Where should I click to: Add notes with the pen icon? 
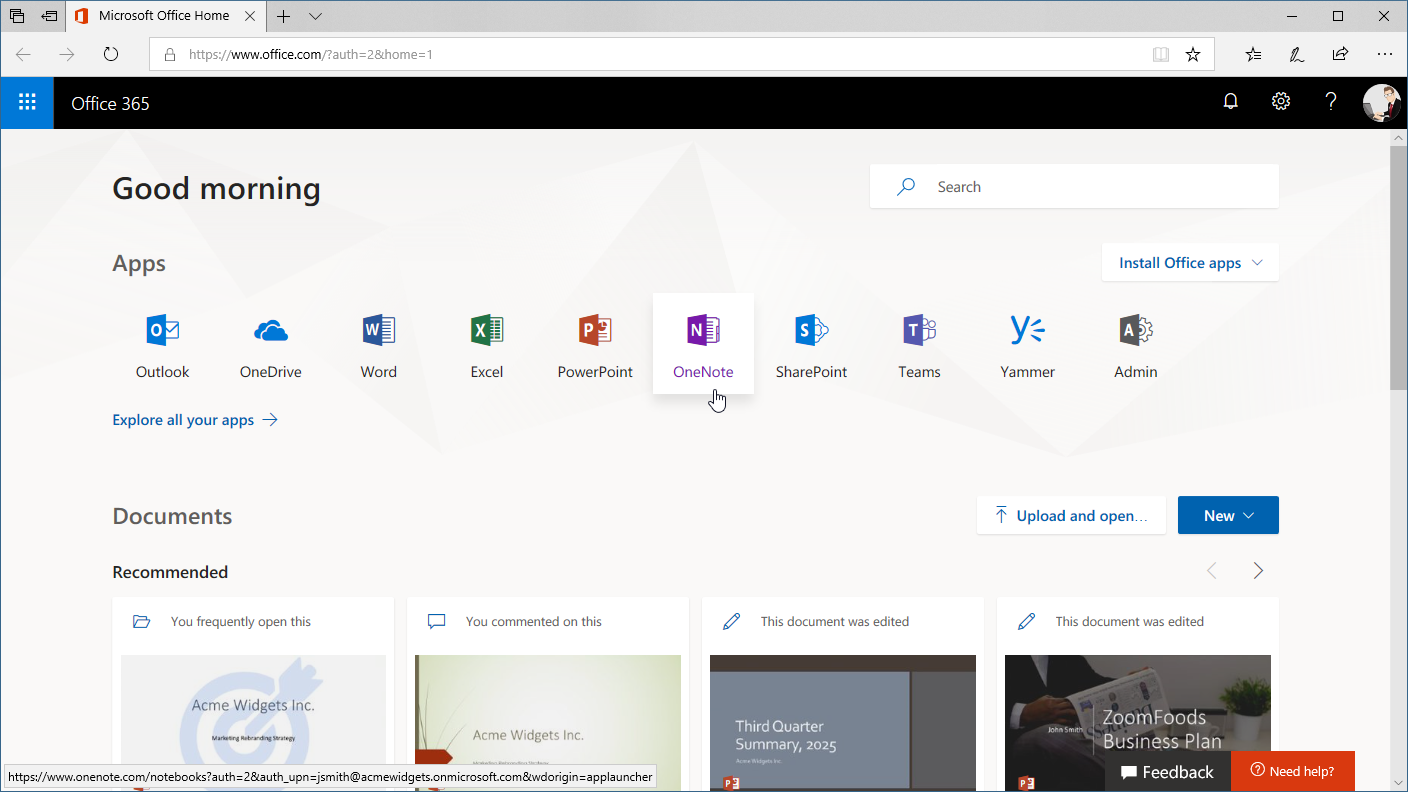point(1297,54)
